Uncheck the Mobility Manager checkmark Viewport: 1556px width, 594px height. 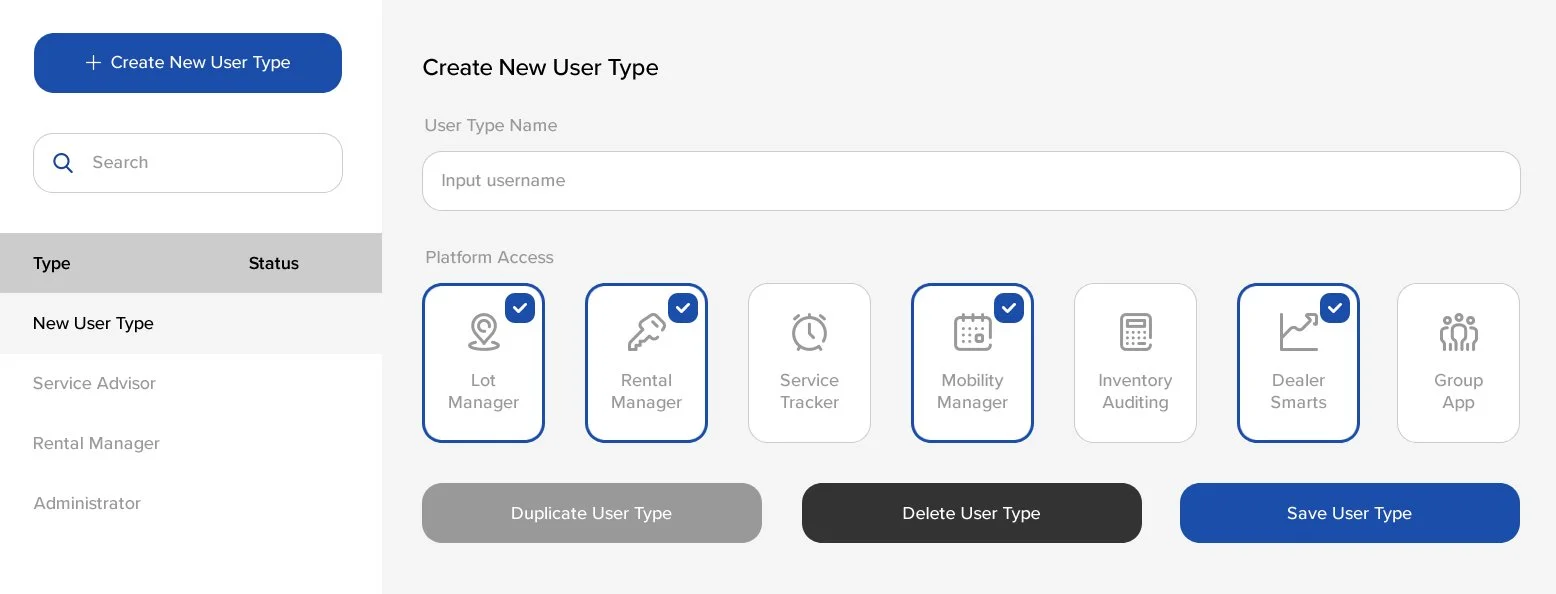pyautogui.click(x=1009, y=308)
